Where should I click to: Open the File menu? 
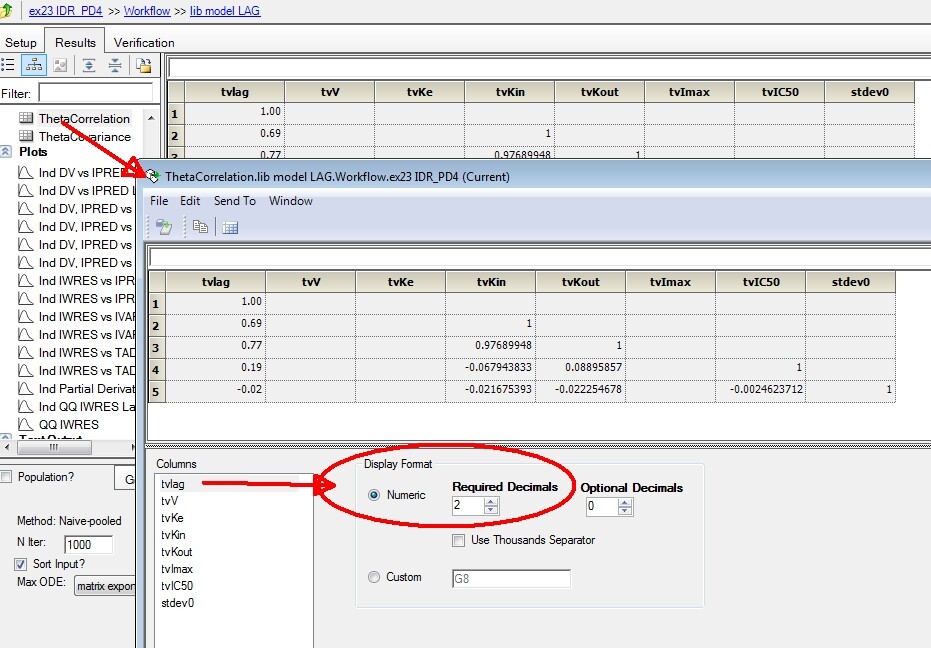(159, 201)
